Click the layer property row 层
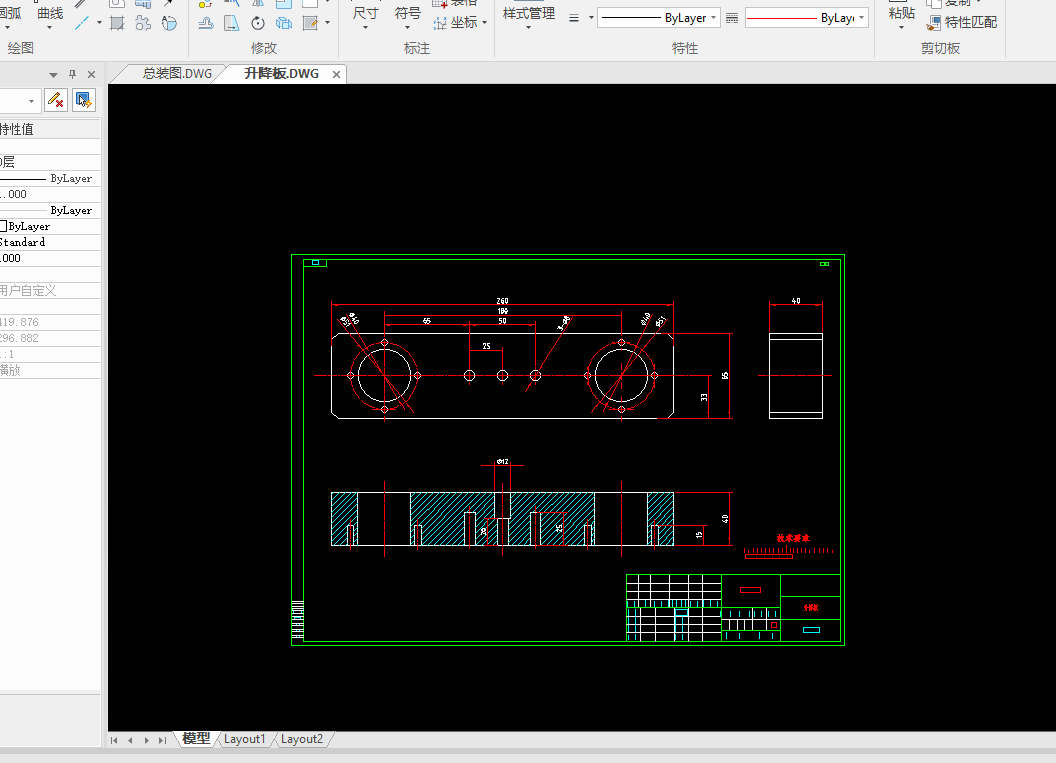The image size is (1056, 763). click(50, 162)
